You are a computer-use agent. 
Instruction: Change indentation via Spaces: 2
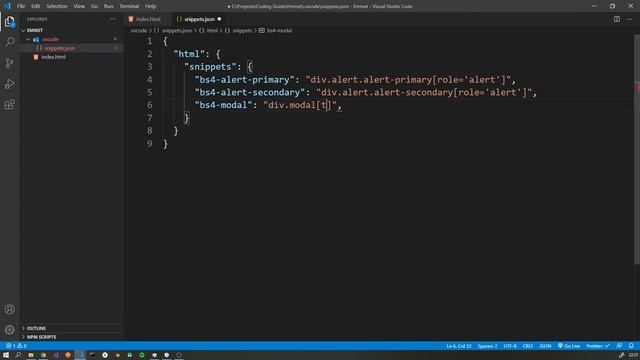click(487, 346)
